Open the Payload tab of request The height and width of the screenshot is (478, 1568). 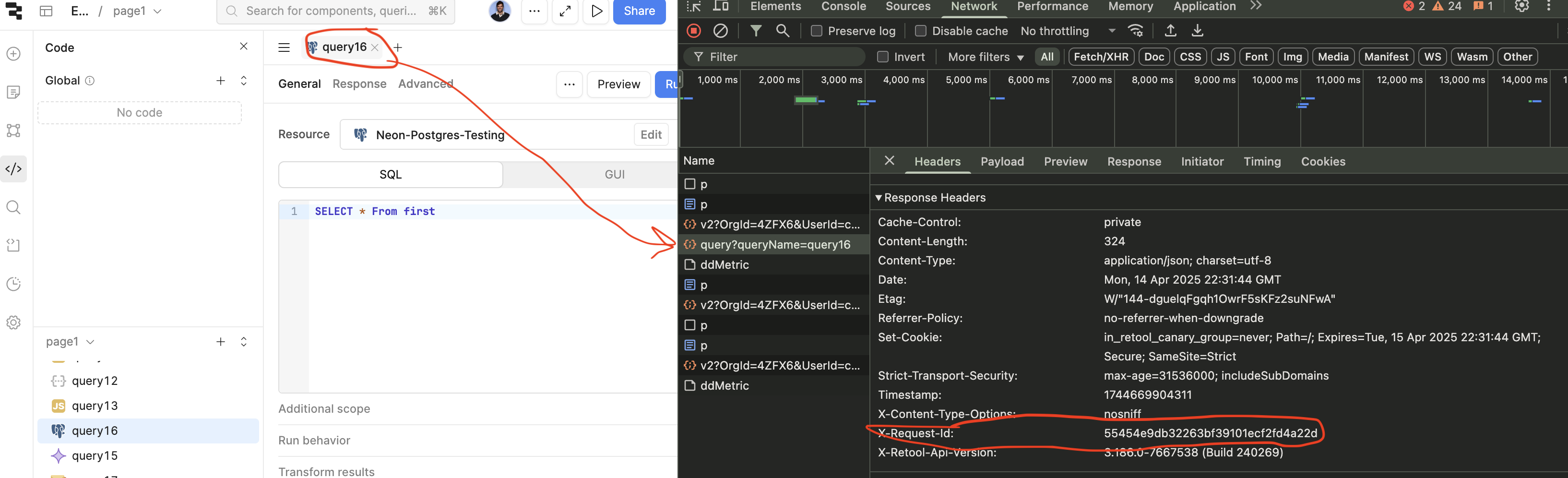coord(1002,161)
